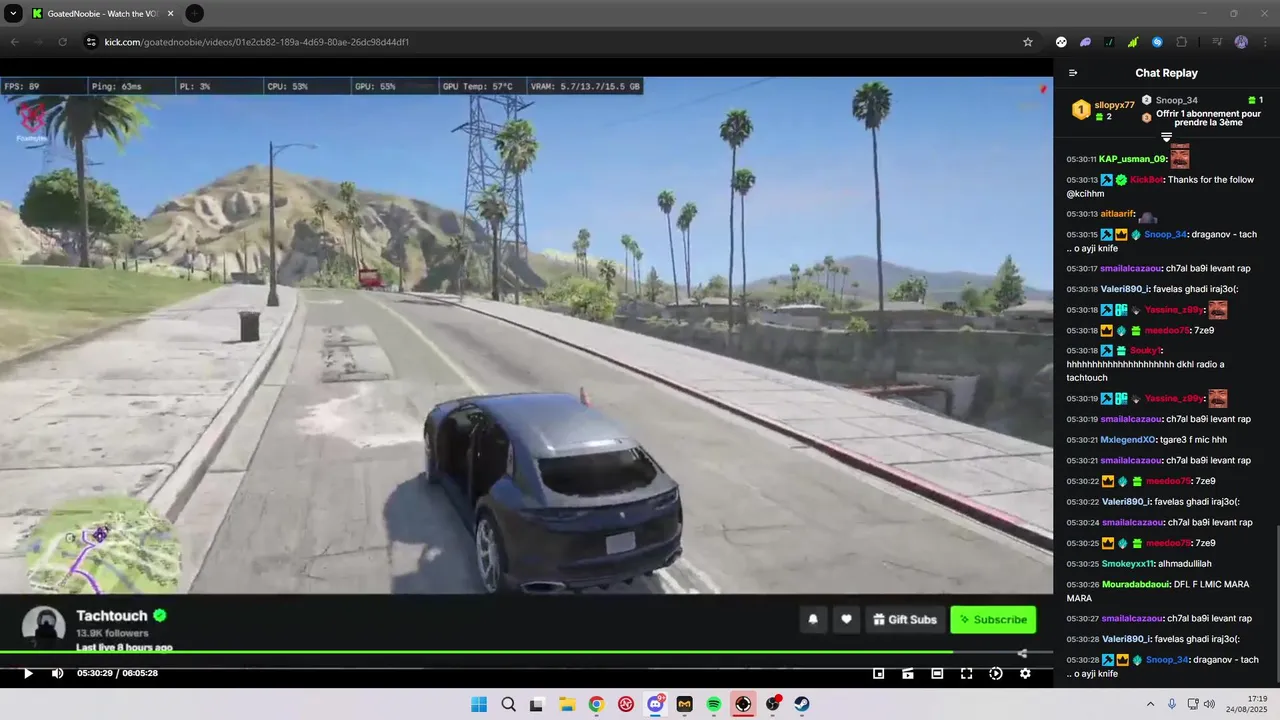Open the Tachtouch channel name link
The width and height of the screenshot is (1280, 720).
pos(112,616)
